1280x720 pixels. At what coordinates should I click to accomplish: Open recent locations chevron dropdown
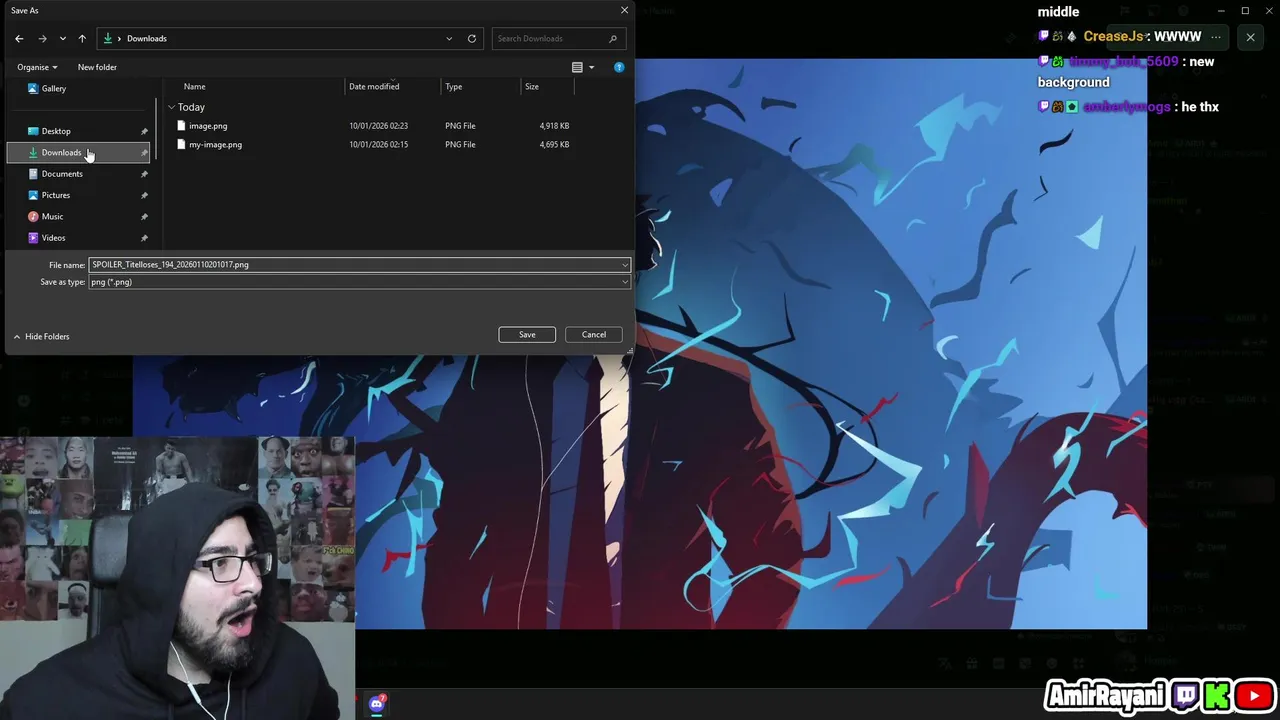tap(62, 38)
